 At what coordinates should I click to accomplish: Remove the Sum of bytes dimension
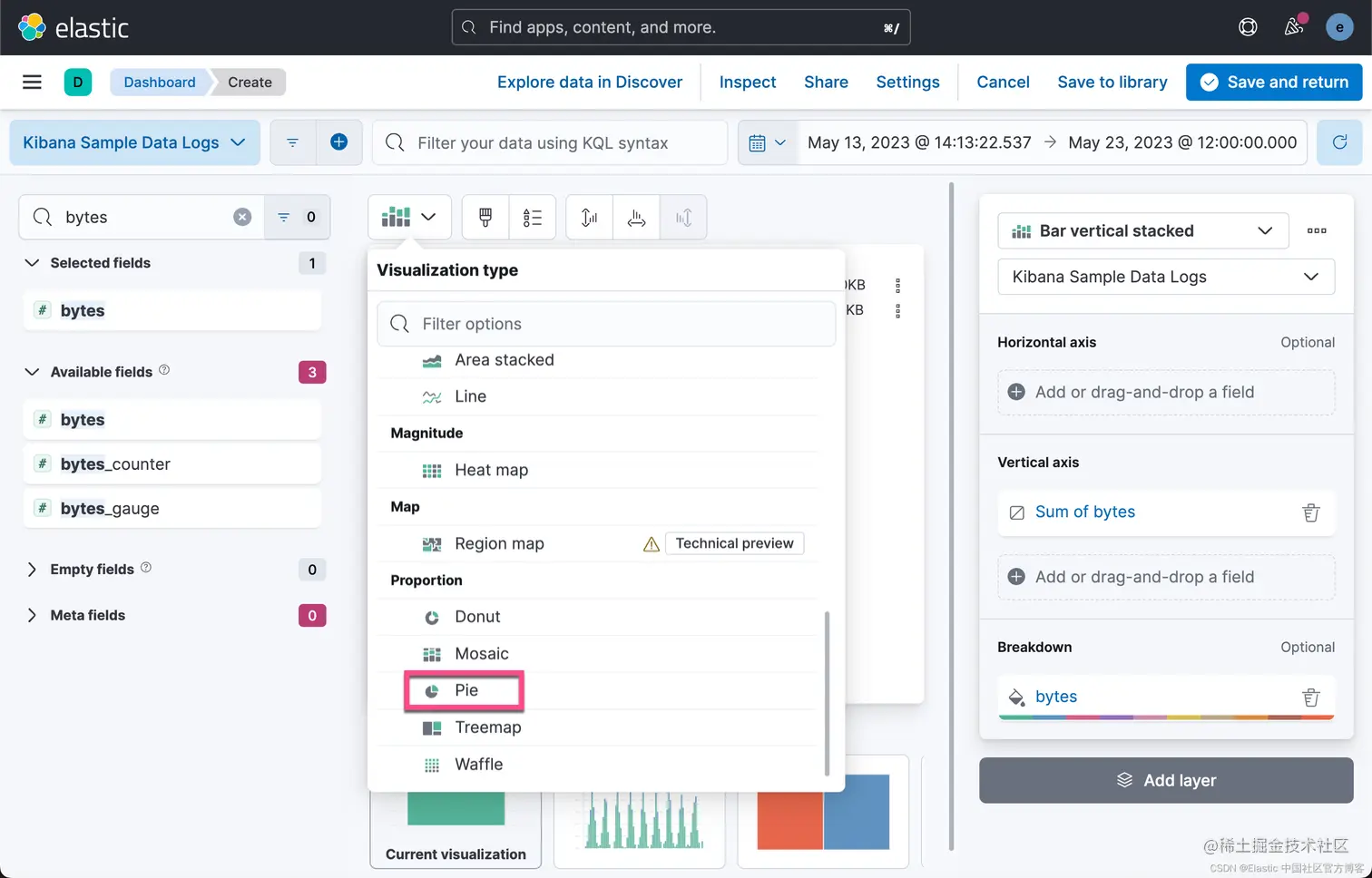click(1310, 512)
